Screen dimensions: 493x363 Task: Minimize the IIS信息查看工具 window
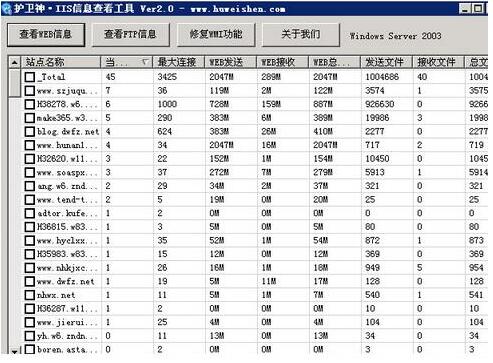(x=465, y=8)
